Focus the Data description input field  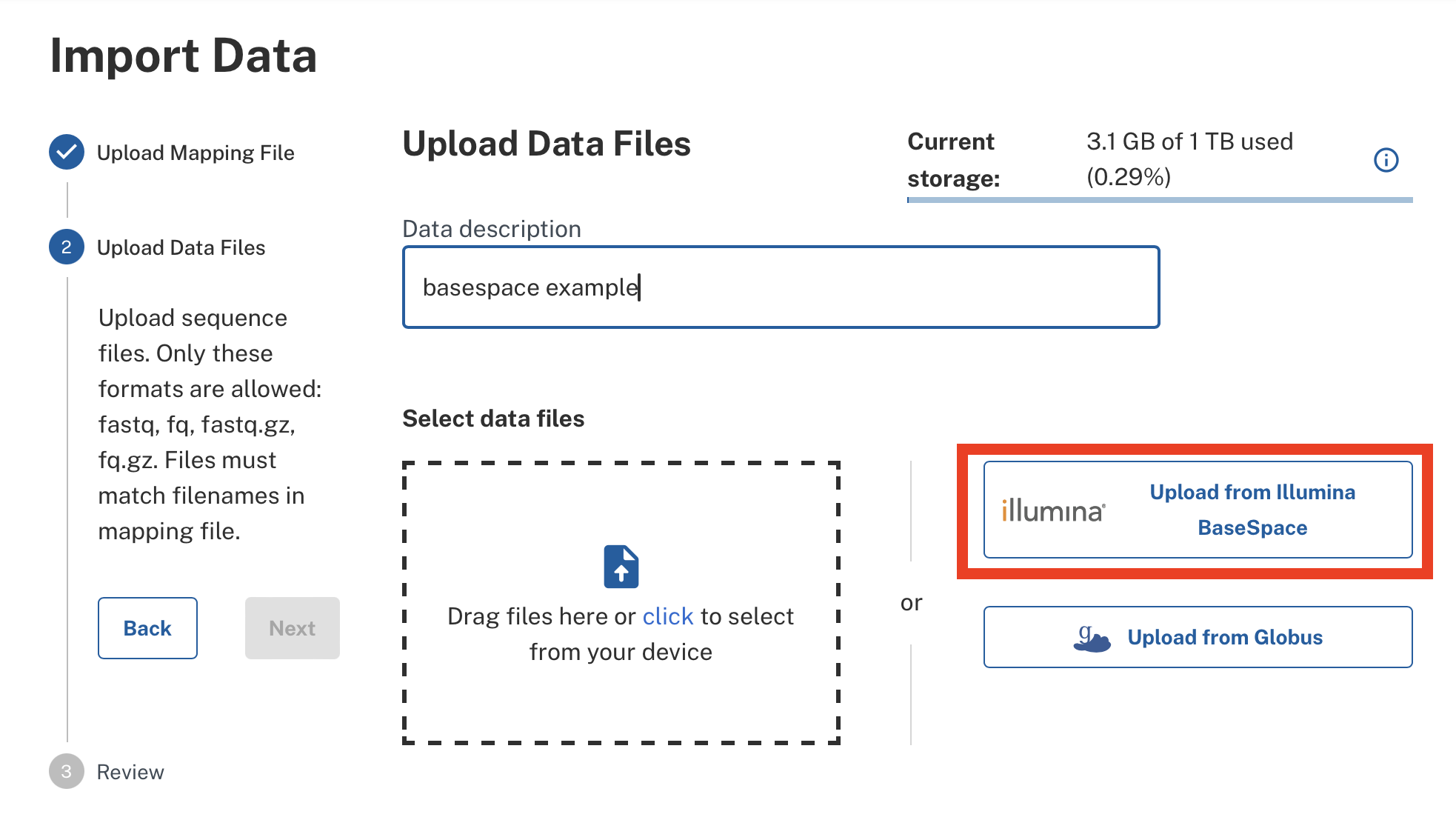781,287
